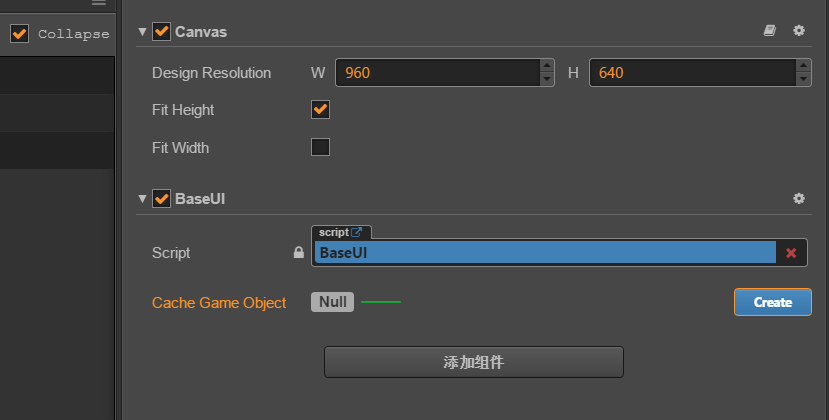This screenshot has width=829, height=420.
Task: Click the script open-link icon above BaseUI field
Action: (x=357, y=232)
